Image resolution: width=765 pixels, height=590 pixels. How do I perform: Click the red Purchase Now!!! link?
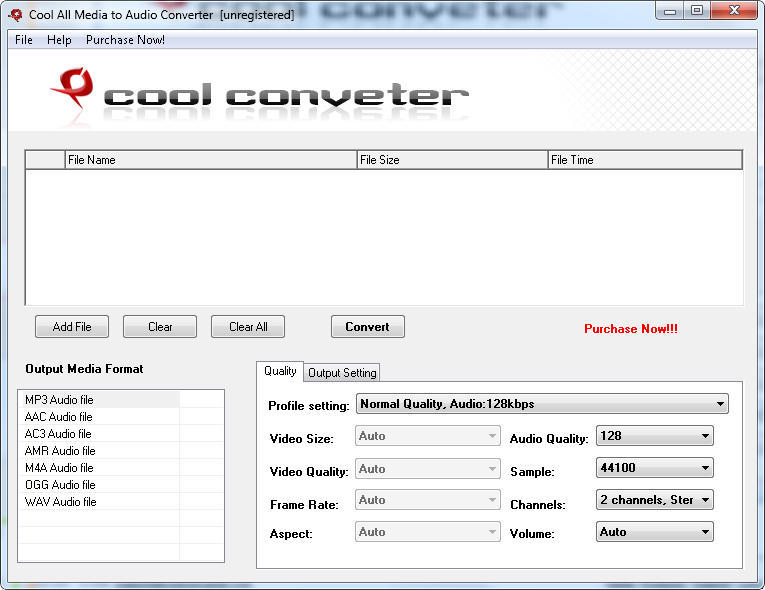pos(631,329)
